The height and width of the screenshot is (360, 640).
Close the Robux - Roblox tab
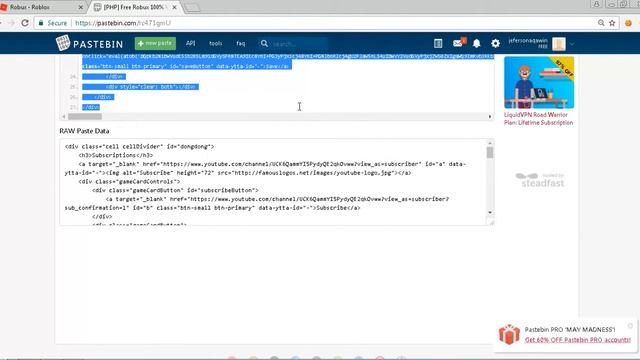point(80,7)
